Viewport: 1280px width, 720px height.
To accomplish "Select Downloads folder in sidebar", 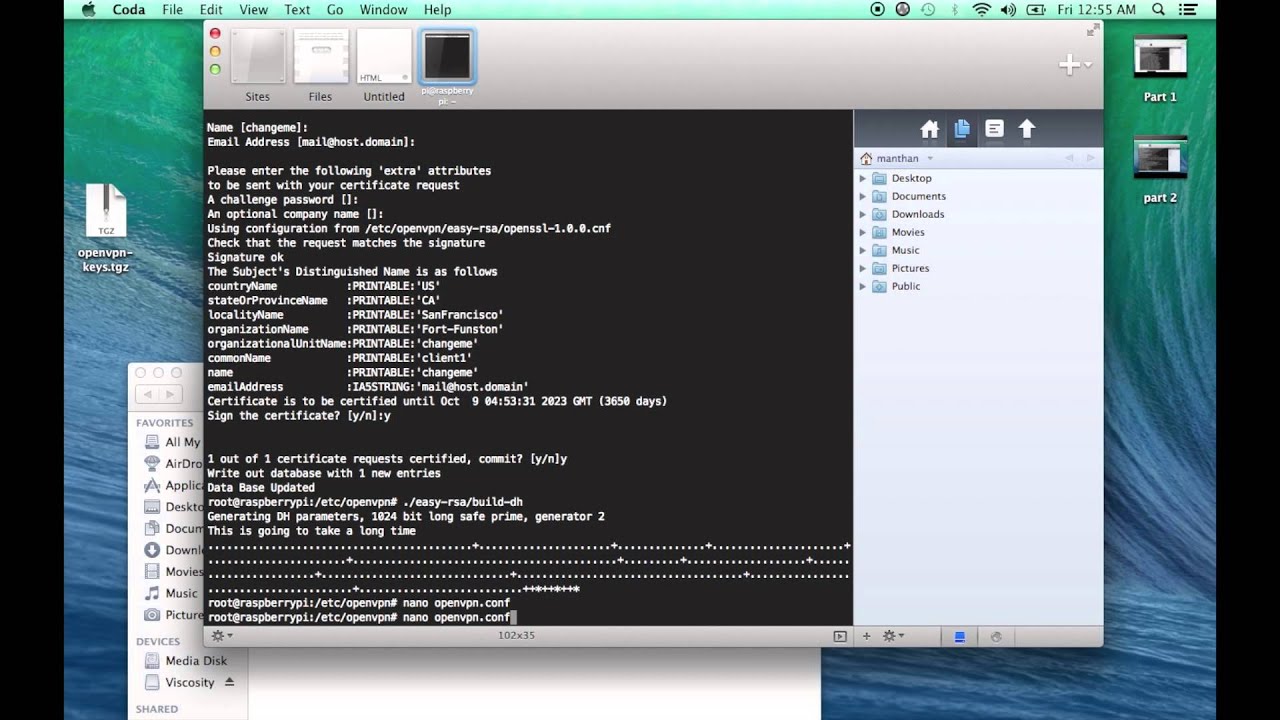I will [x=917, y=214].
